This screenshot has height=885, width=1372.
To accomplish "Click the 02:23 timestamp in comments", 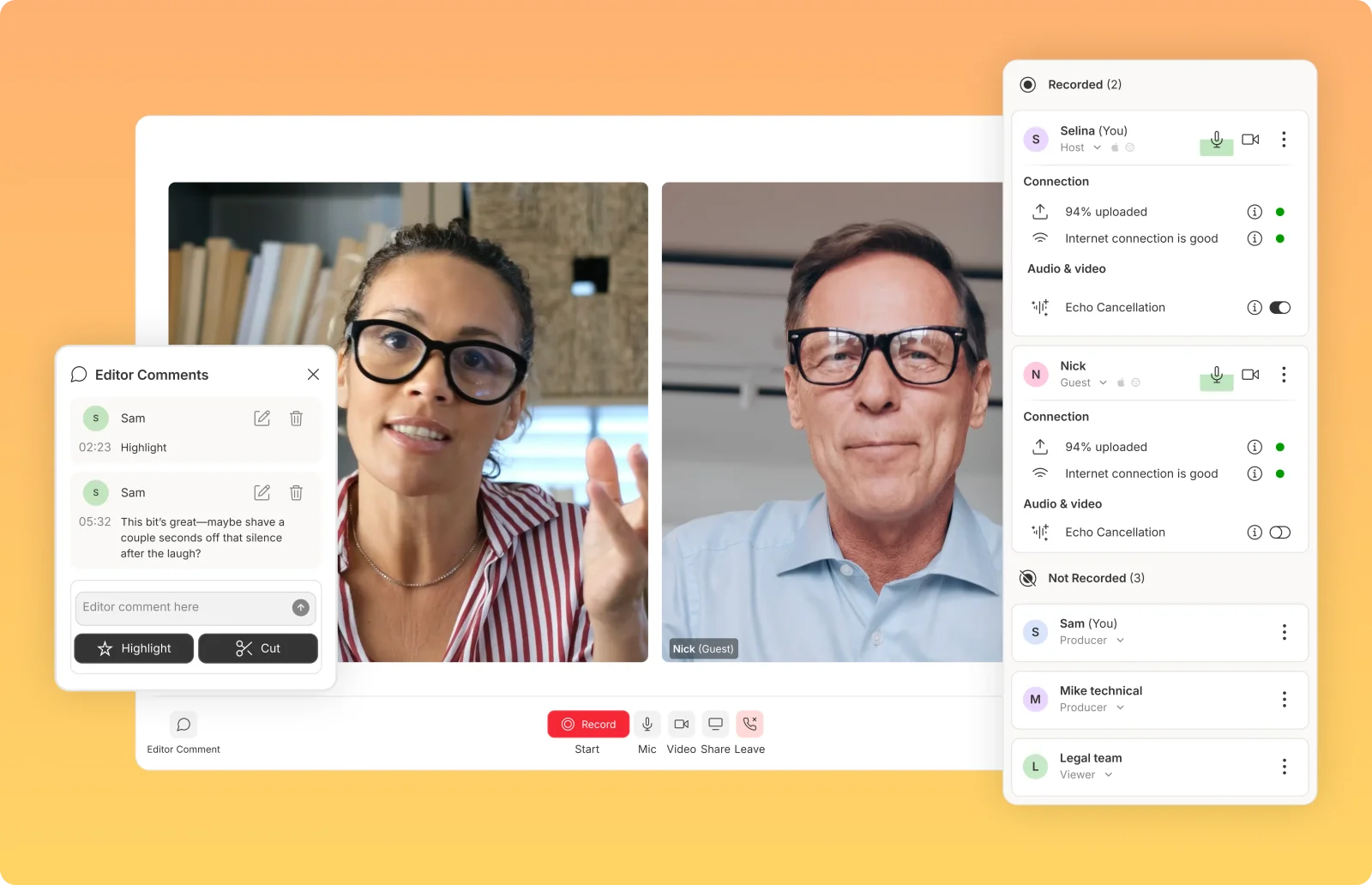I will [95, 447].
